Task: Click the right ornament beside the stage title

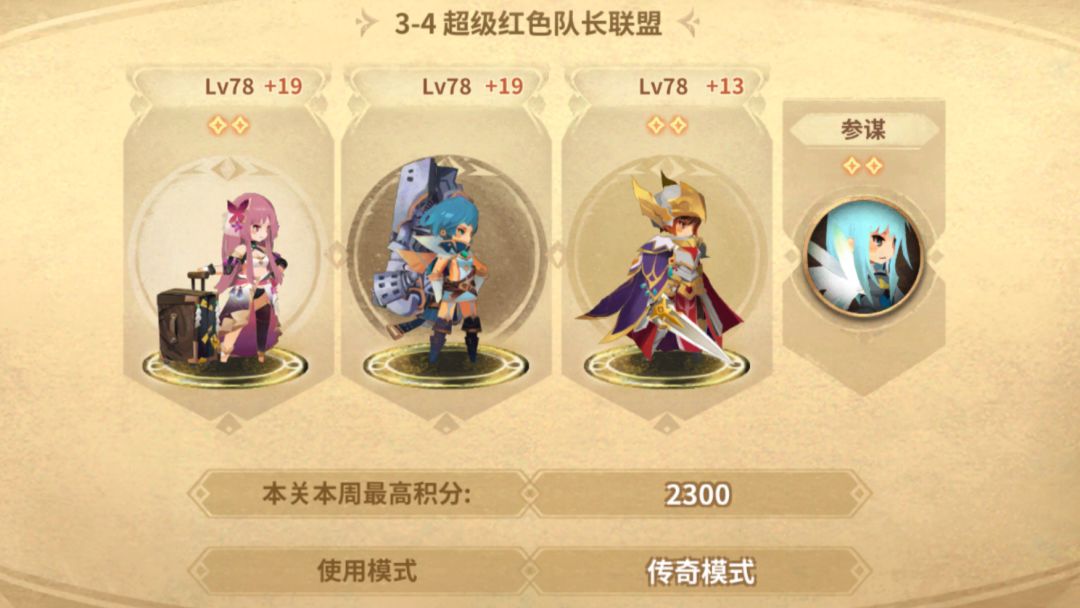Action: click(x=689, y=23)
